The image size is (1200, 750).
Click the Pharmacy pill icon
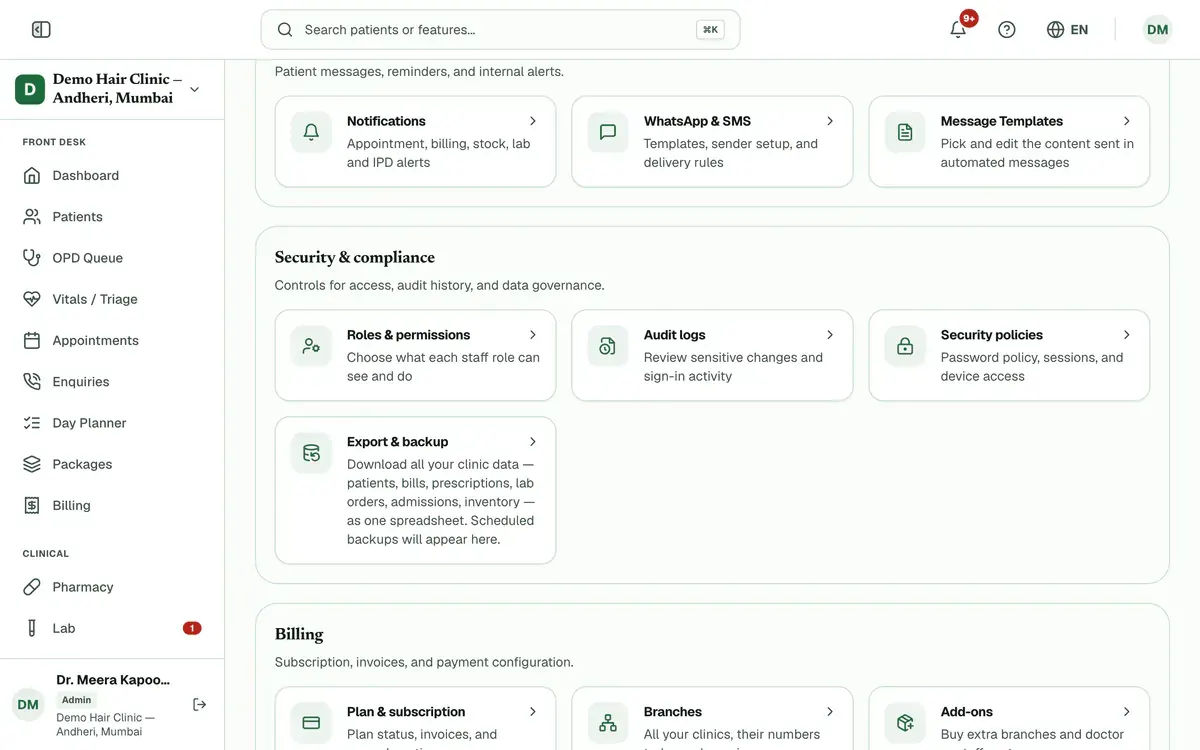click(x=32, y=587)
